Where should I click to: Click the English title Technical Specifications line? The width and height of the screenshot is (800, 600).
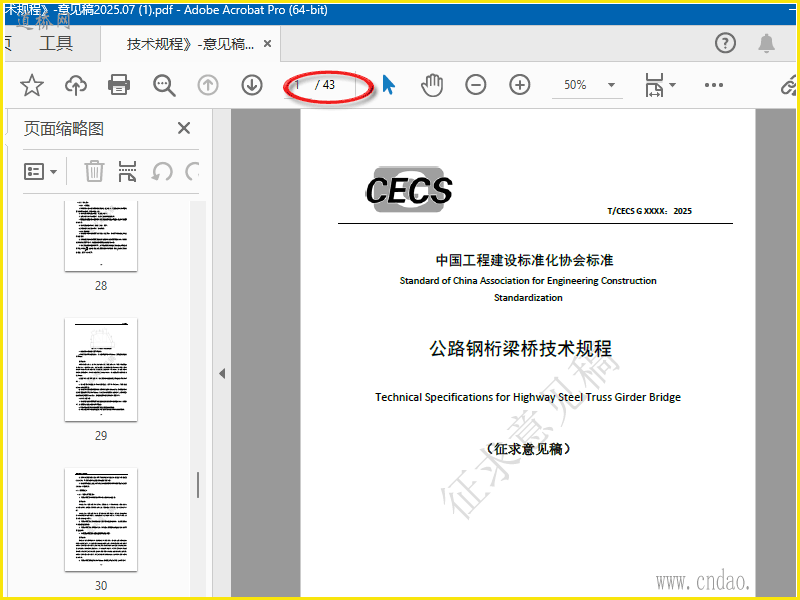pos(528,397)
